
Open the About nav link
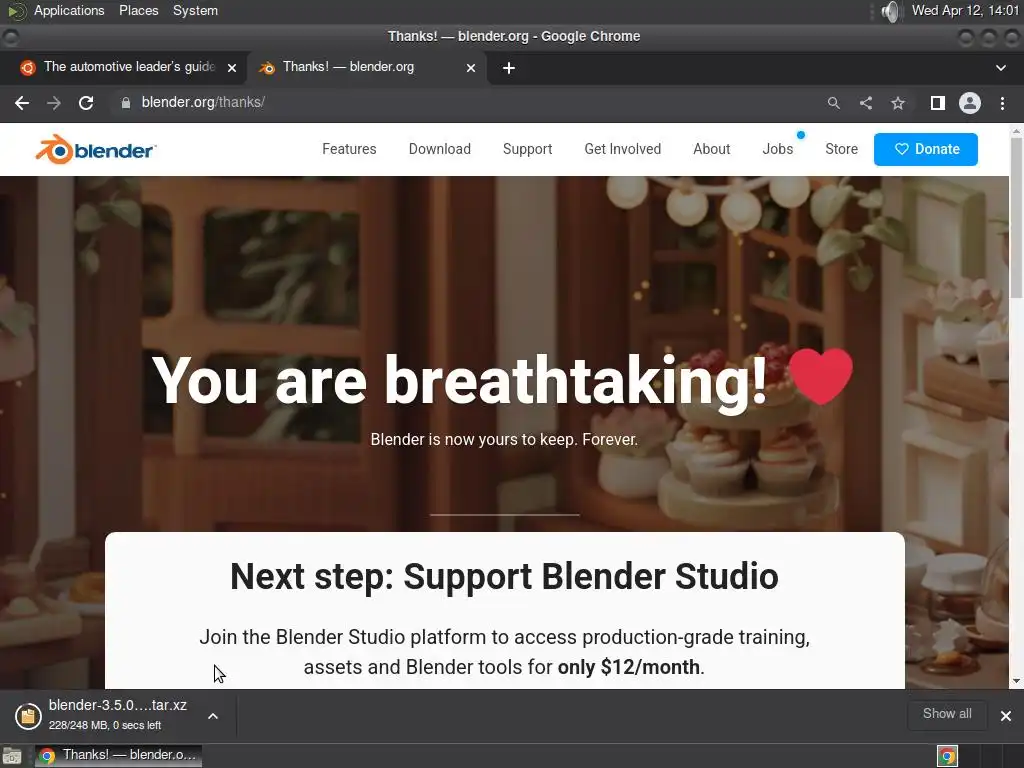[x=712, y=149]
